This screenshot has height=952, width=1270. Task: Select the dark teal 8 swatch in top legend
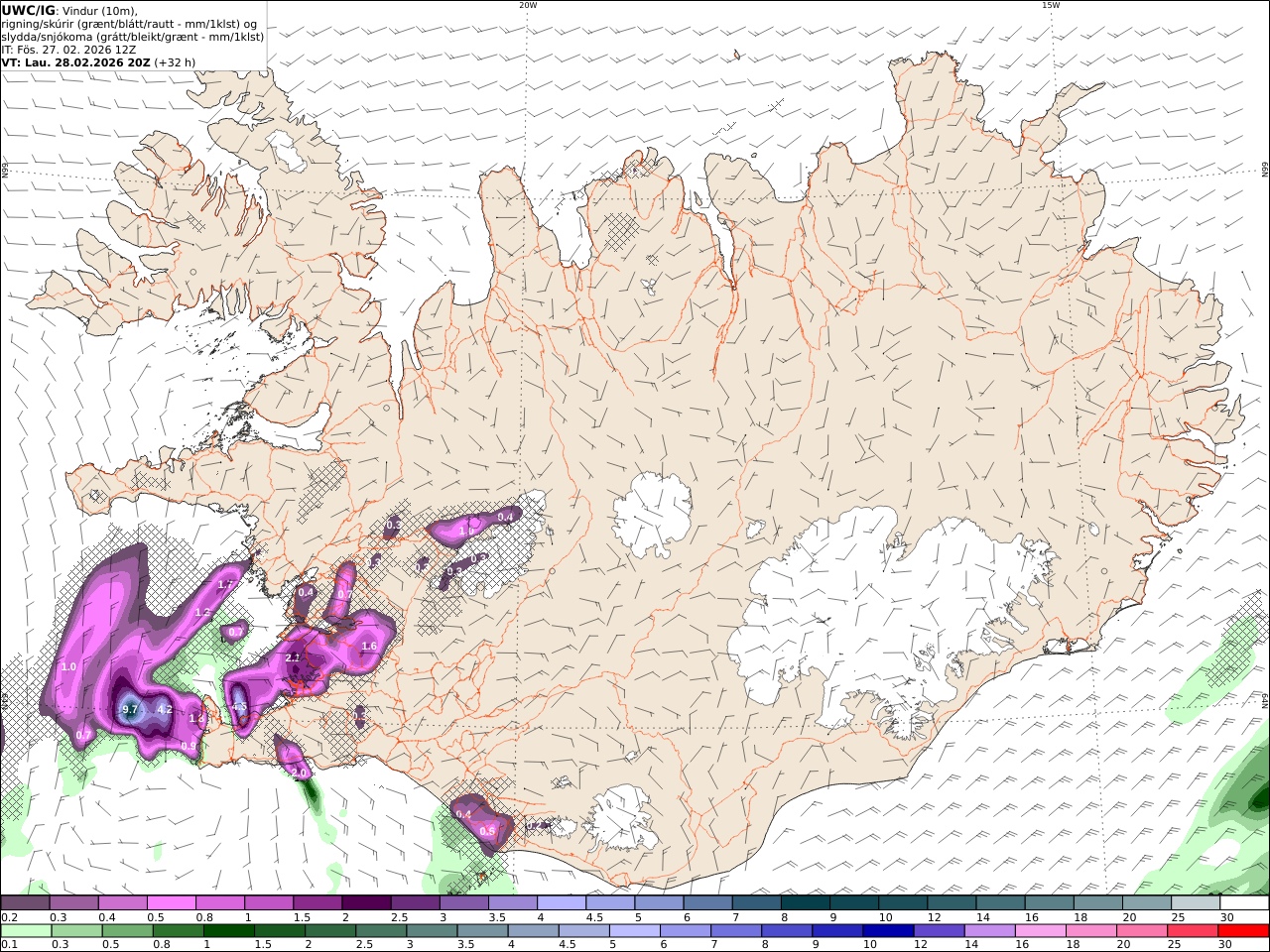pos(805,903)
